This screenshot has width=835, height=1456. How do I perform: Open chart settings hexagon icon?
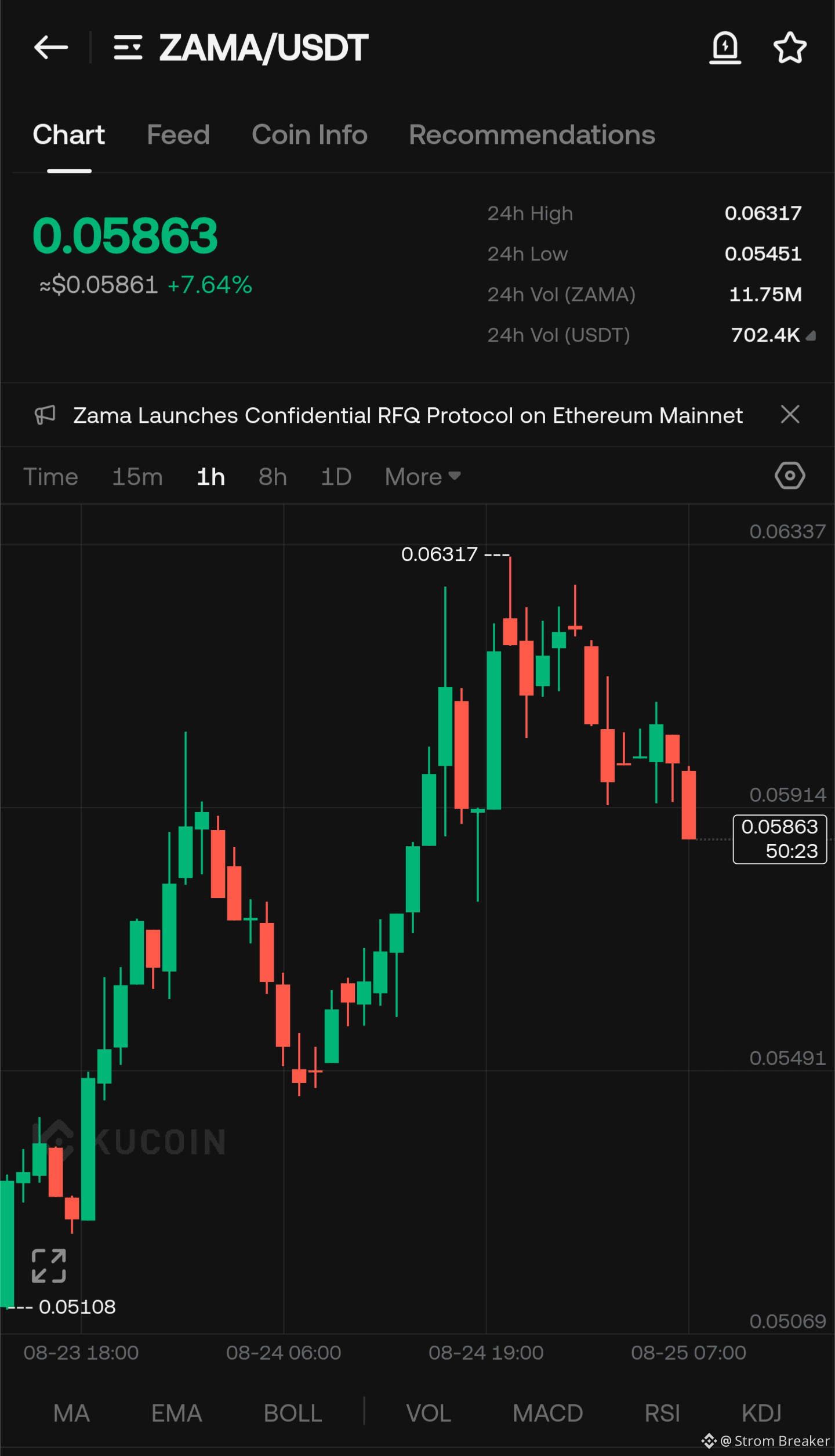790,476
